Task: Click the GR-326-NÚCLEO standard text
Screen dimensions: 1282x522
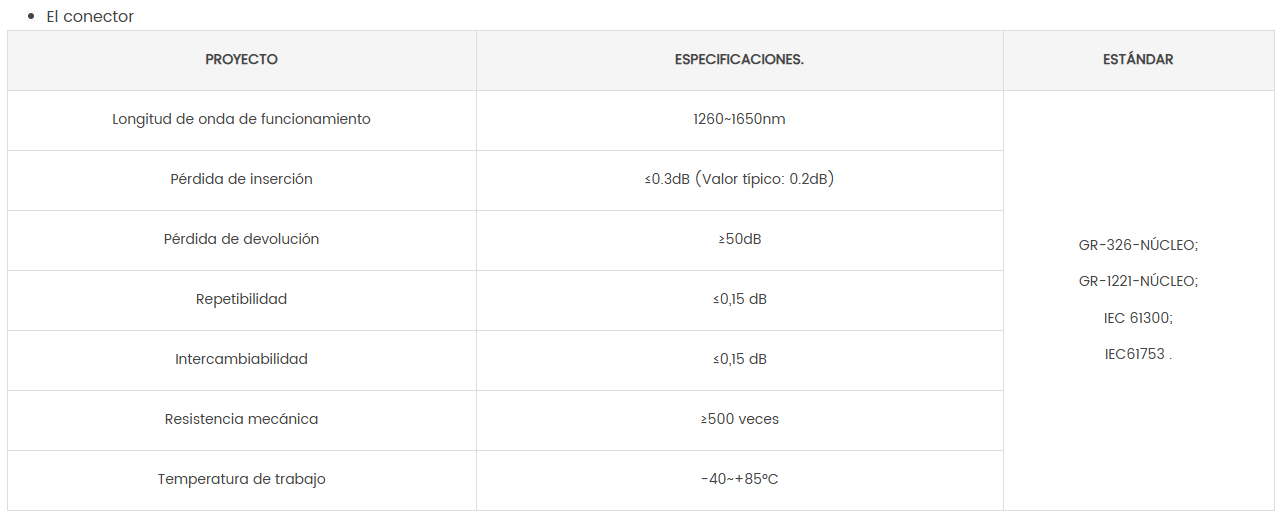Action: (1138, 245)
